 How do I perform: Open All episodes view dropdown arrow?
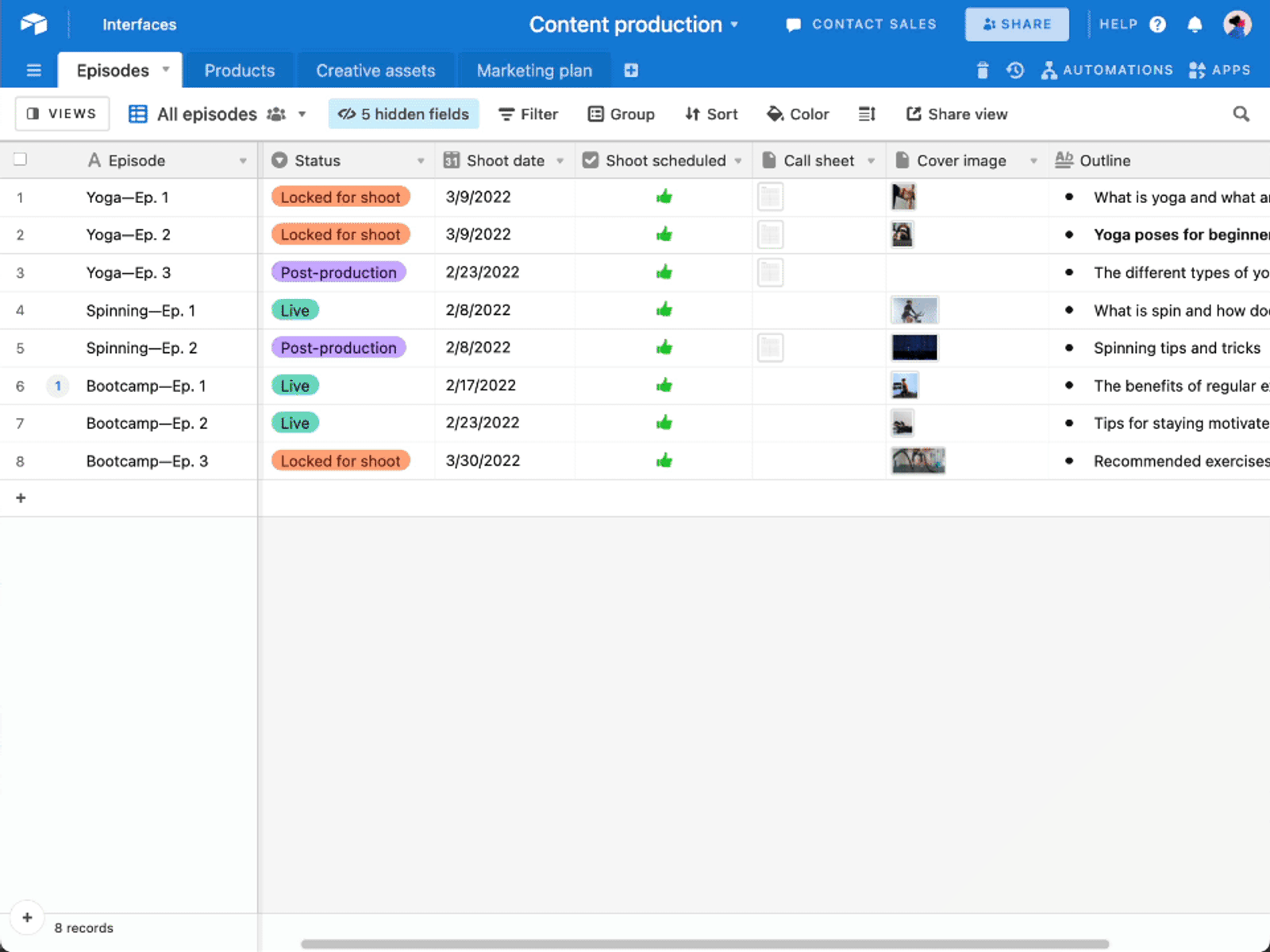(x=302, y=114)
